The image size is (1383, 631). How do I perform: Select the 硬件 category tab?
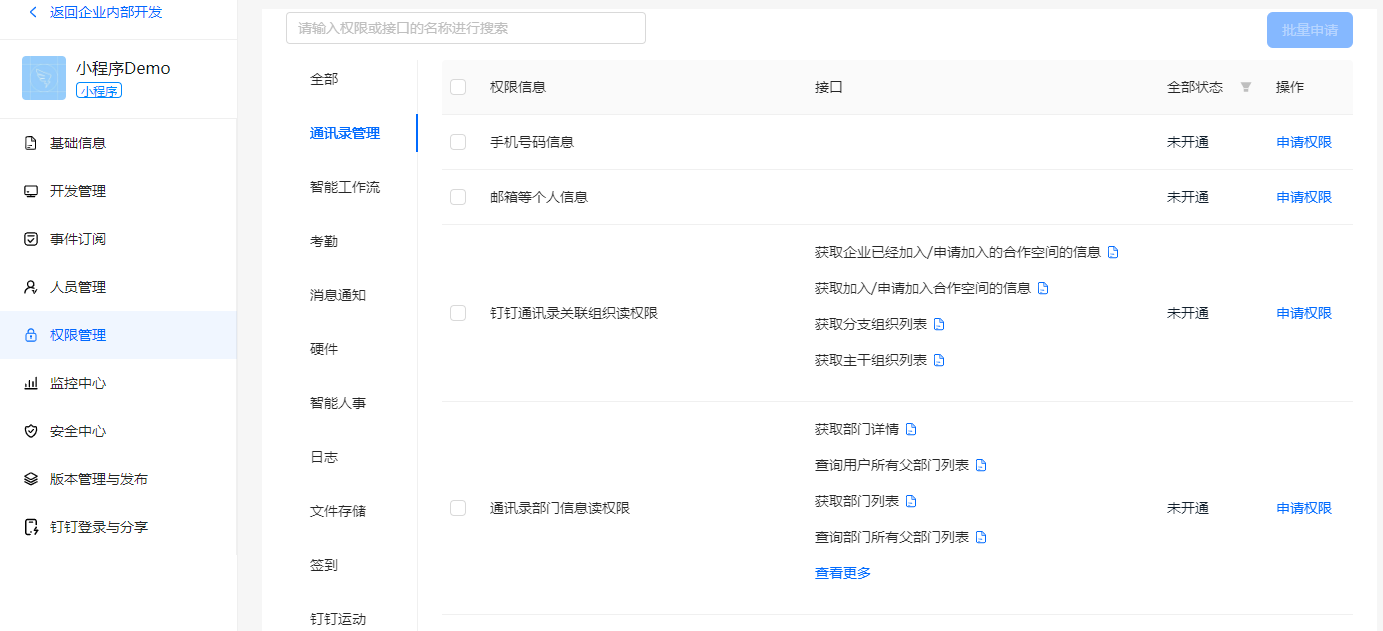324,349
